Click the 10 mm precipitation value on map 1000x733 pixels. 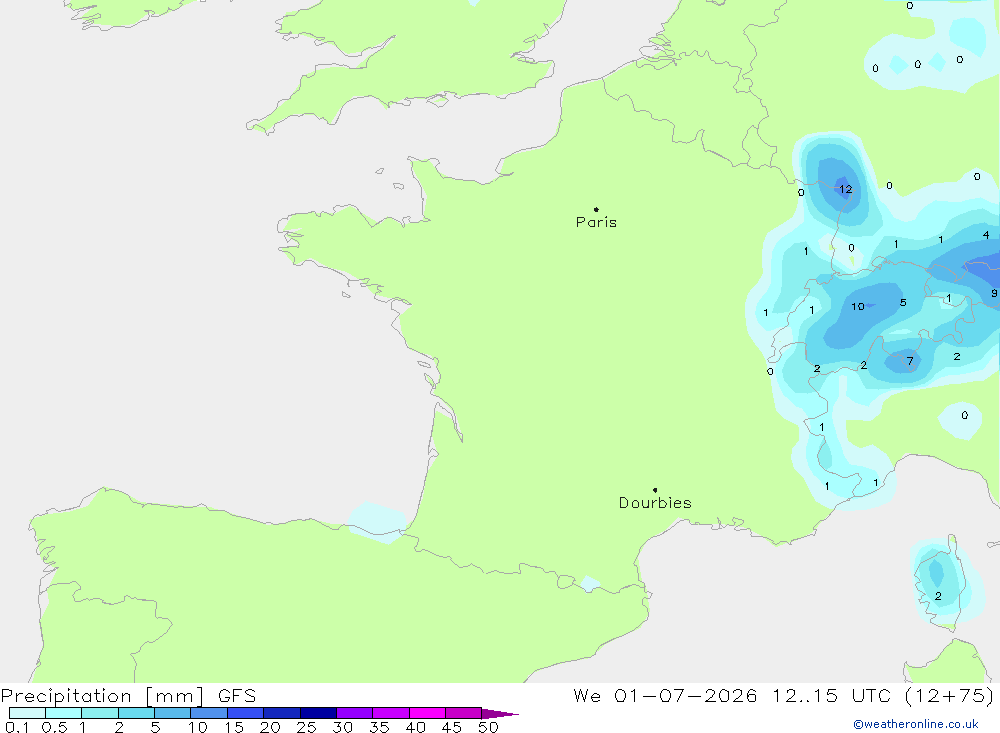pos(858,307)
